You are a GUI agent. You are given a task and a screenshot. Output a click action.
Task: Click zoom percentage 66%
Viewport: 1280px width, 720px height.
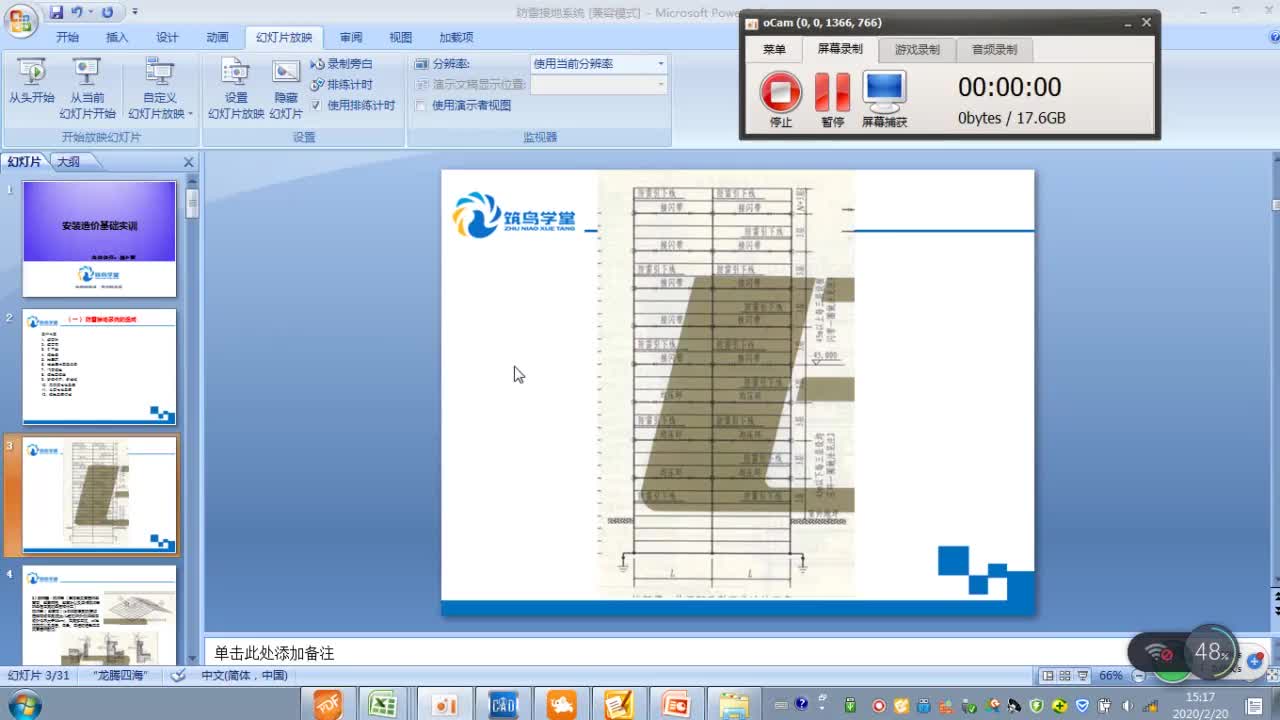tap(1111, 676)
